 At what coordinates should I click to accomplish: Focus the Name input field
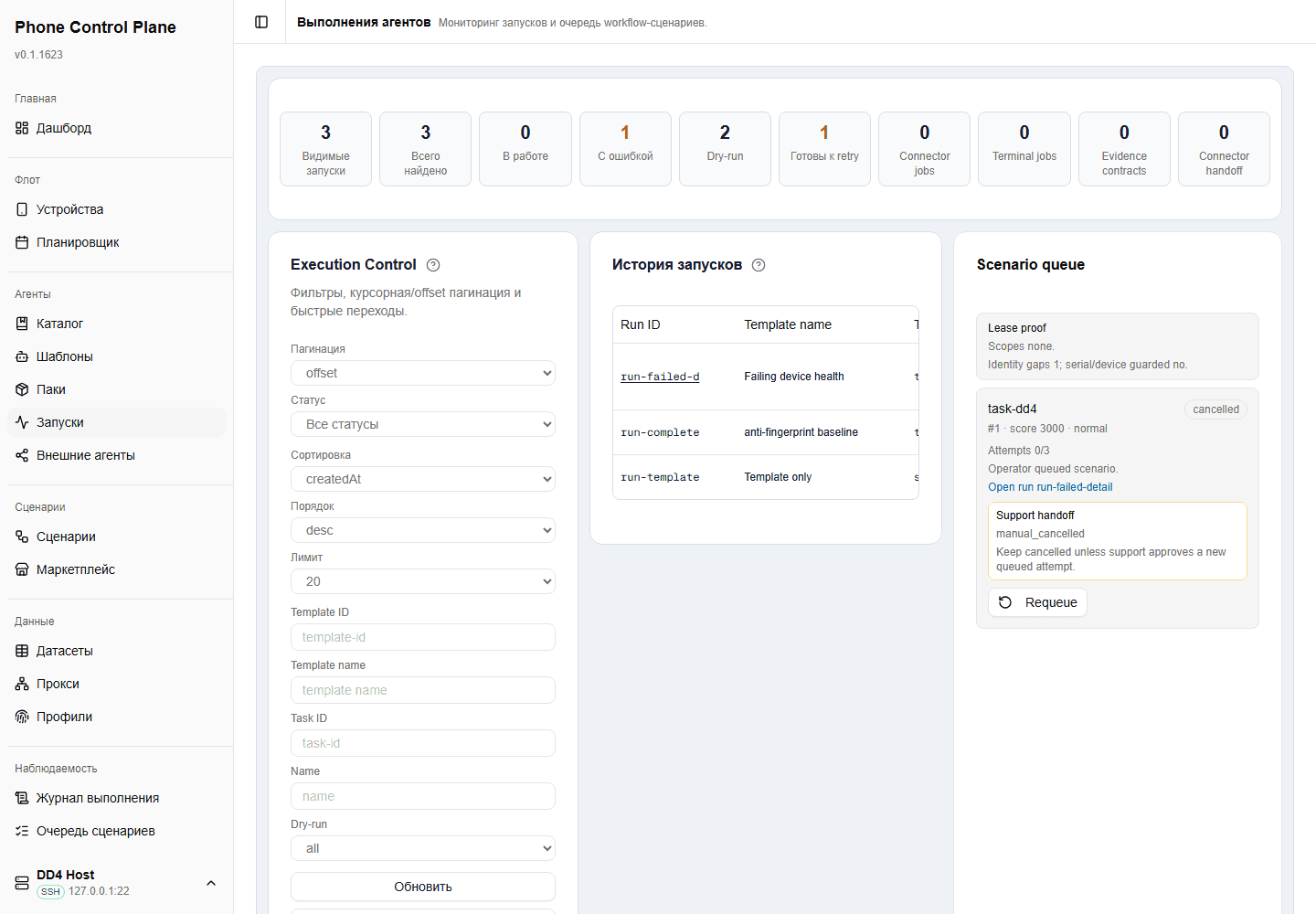(423, 796)
